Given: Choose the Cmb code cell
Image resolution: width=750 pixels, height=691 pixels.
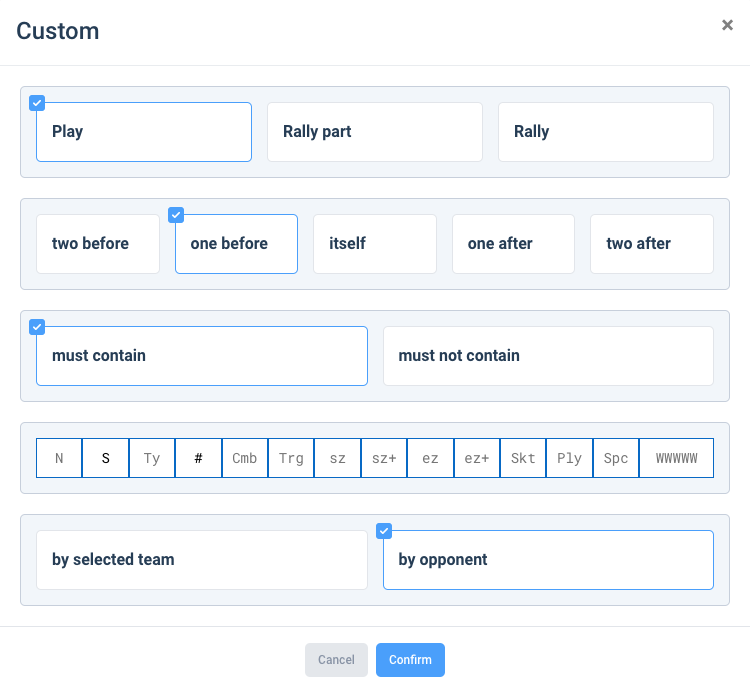Looking at the screenshot, I should [244, 458].
